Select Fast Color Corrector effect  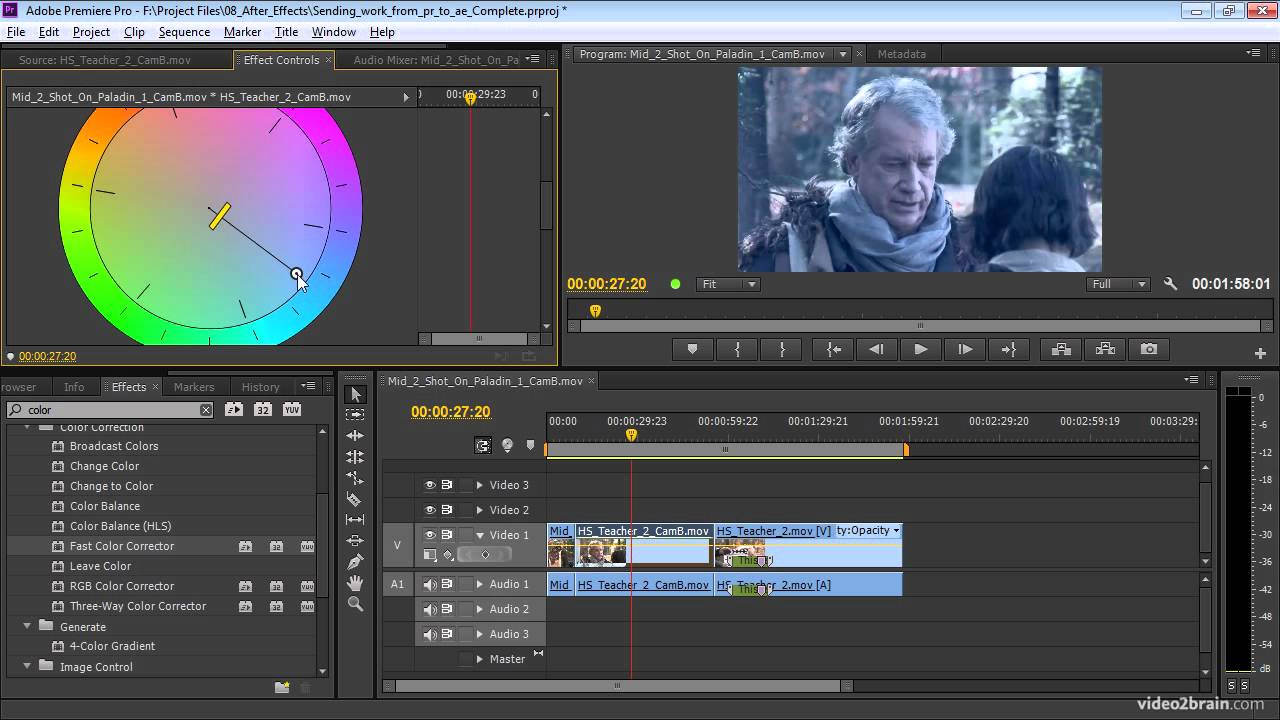(x=122, y=546)
